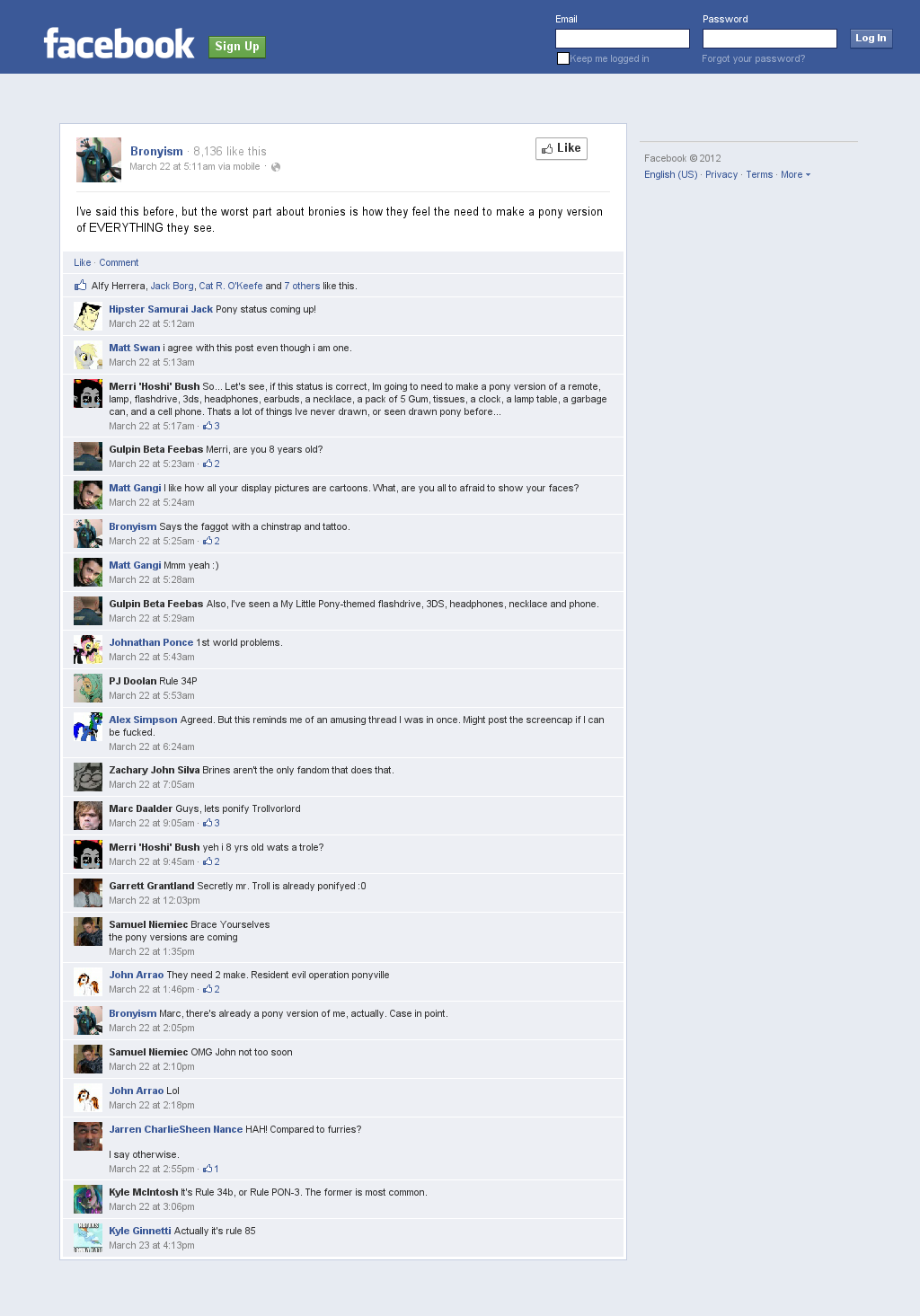This screenshot has width=920, height=1316.
Task: Click likes icon on Jarren CharlieSheen Nance's comment
Action: (x=208, y=1169)
